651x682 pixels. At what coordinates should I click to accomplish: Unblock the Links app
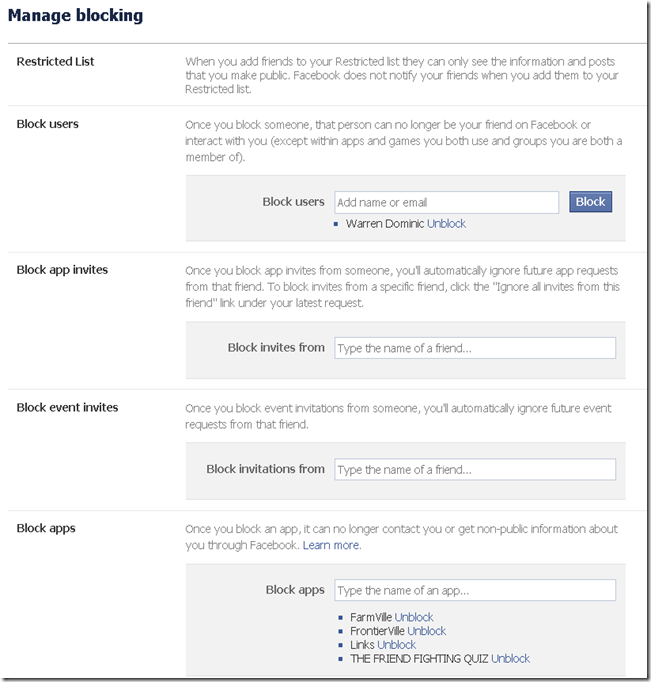396,645
